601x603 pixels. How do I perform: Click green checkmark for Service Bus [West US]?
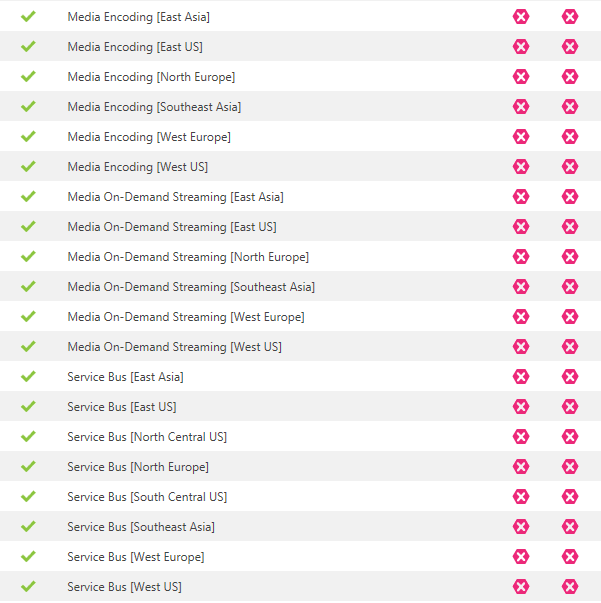(x=28, y=586)
